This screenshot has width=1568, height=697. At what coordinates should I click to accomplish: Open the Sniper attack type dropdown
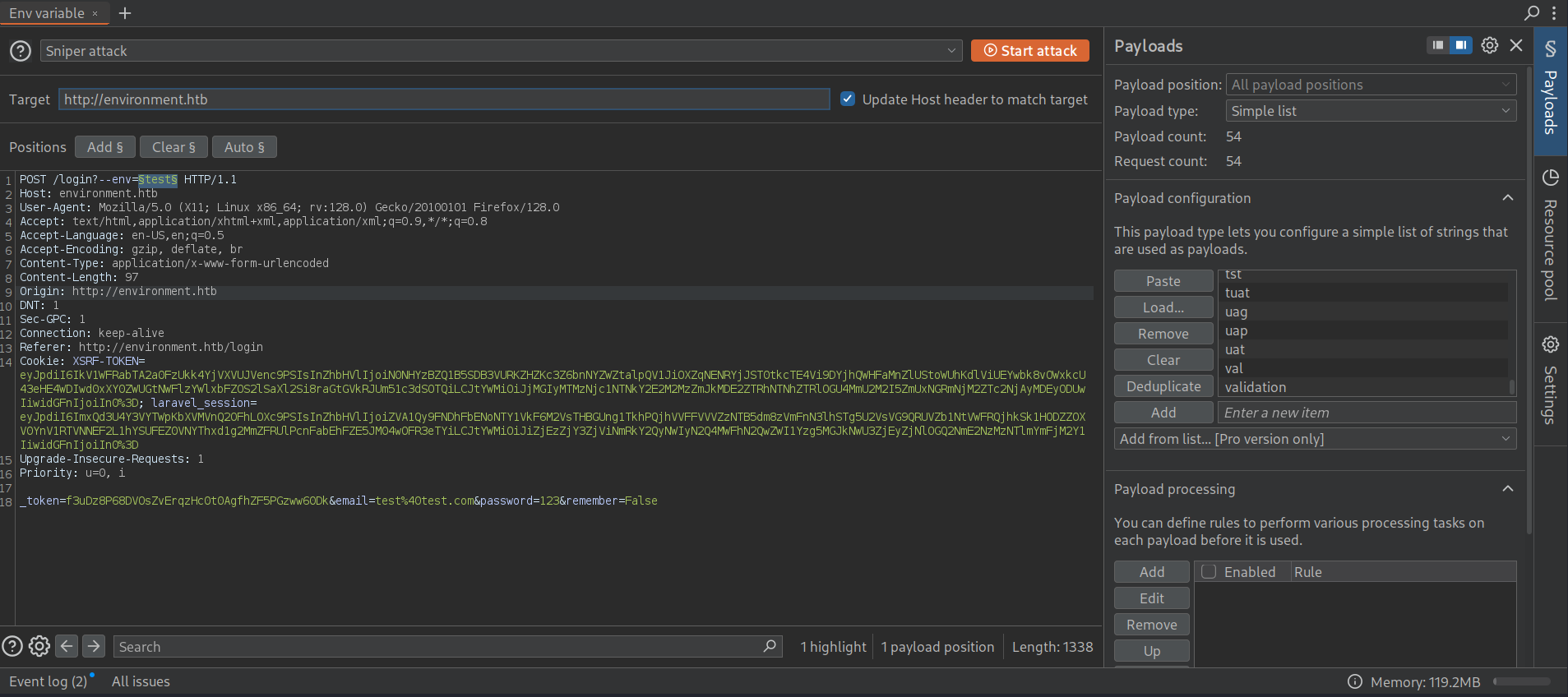pos(501,51)
